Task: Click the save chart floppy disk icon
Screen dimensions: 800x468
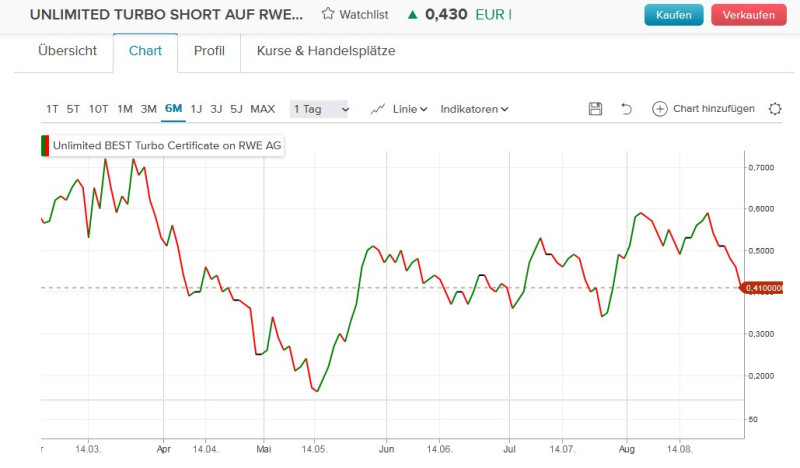Action: (595, 109)
